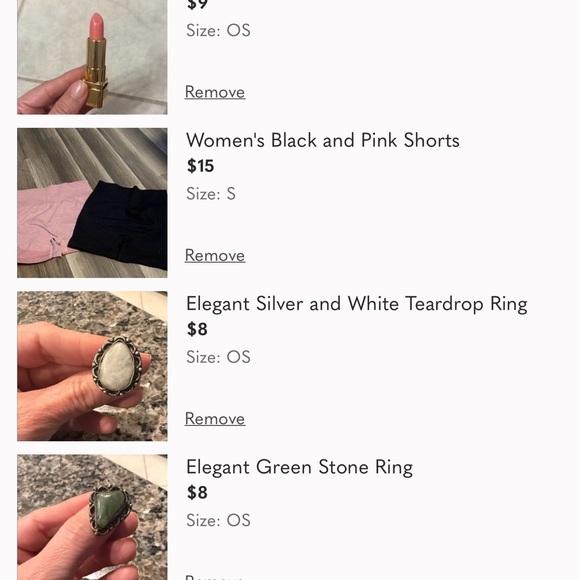Screen dimensions: 580x580
Task: Click Size: OS under the lipstick
Action: [218, 30]
